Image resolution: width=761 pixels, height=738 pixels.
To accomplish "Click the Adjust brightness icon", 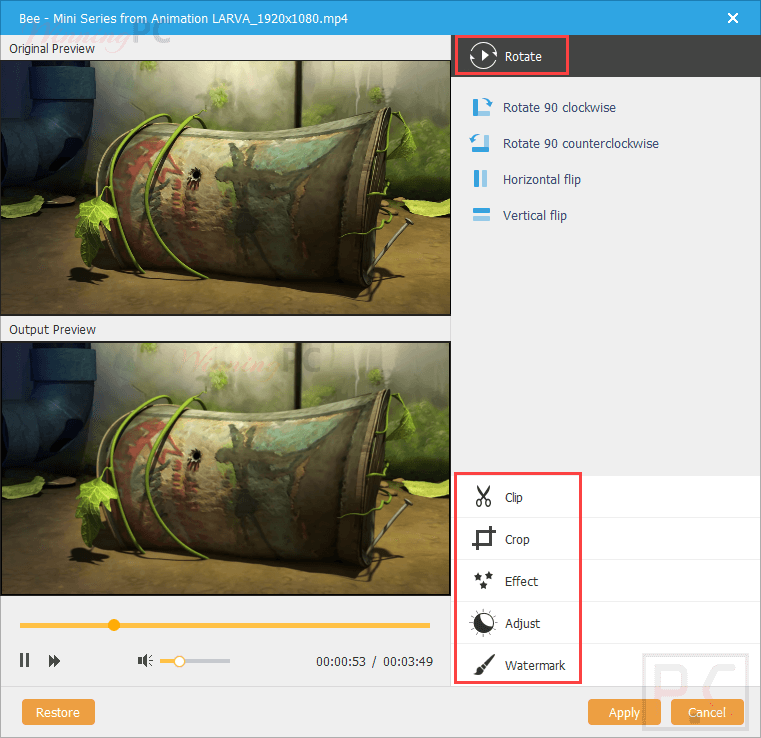I will [x=483, y=623].
